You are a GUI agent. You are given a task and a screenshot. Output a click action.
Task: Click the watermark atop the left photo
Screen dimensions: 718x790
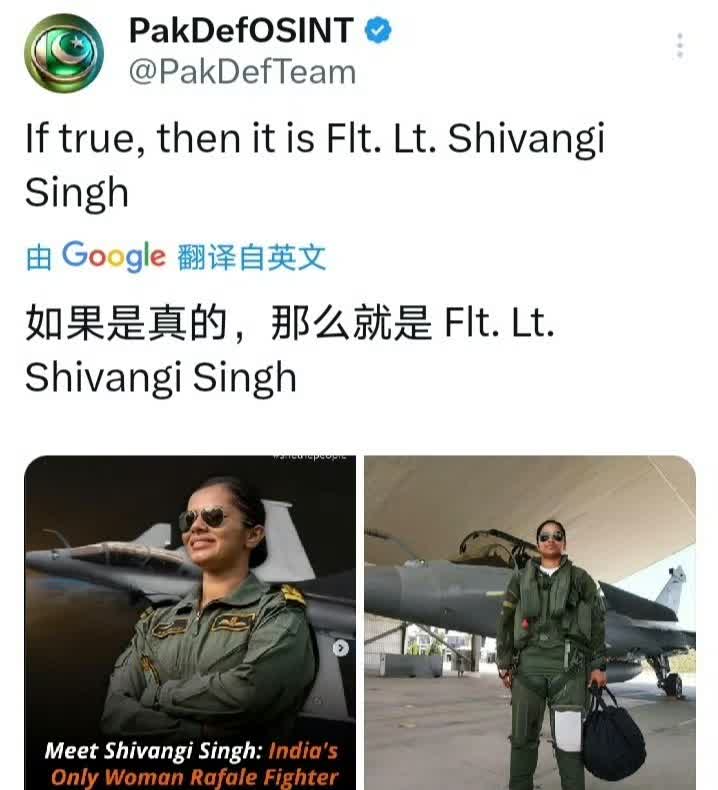coord(309,456)
